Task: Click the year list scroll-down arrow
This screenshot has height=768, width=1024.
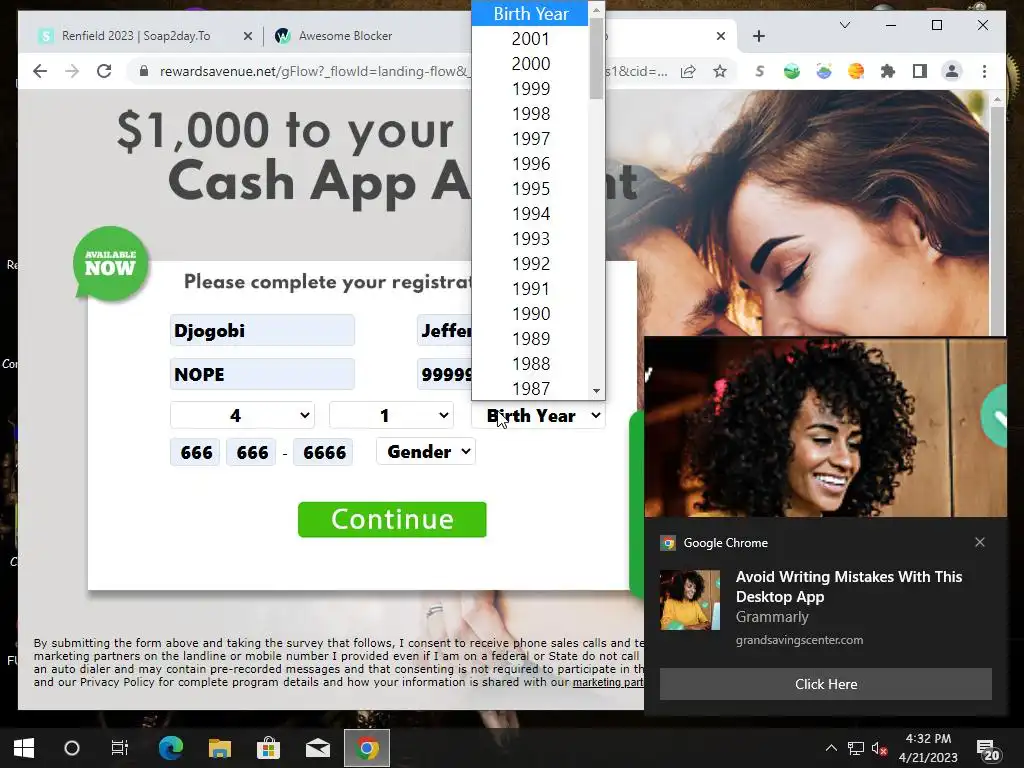Action: pyautogui.click(x=596, y=391)
